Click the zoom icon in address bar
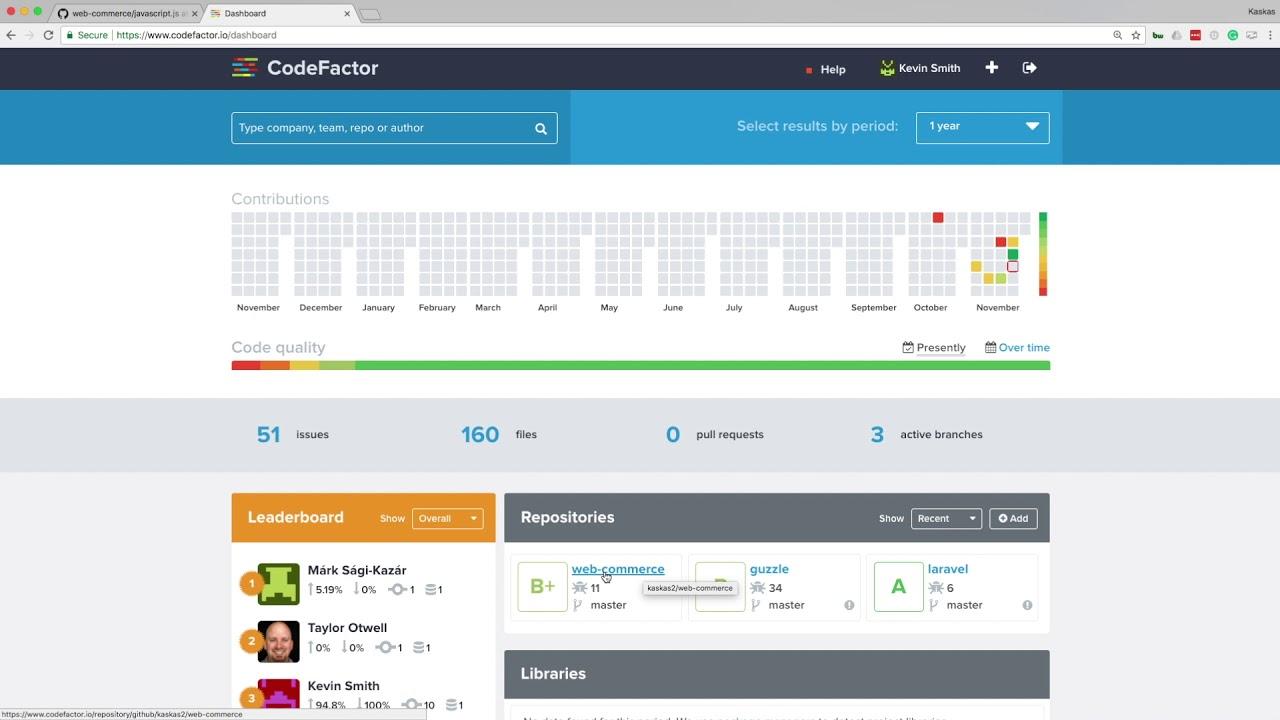The height and width of the screenshot is (720, 1280). click(x=1117, y=35)
